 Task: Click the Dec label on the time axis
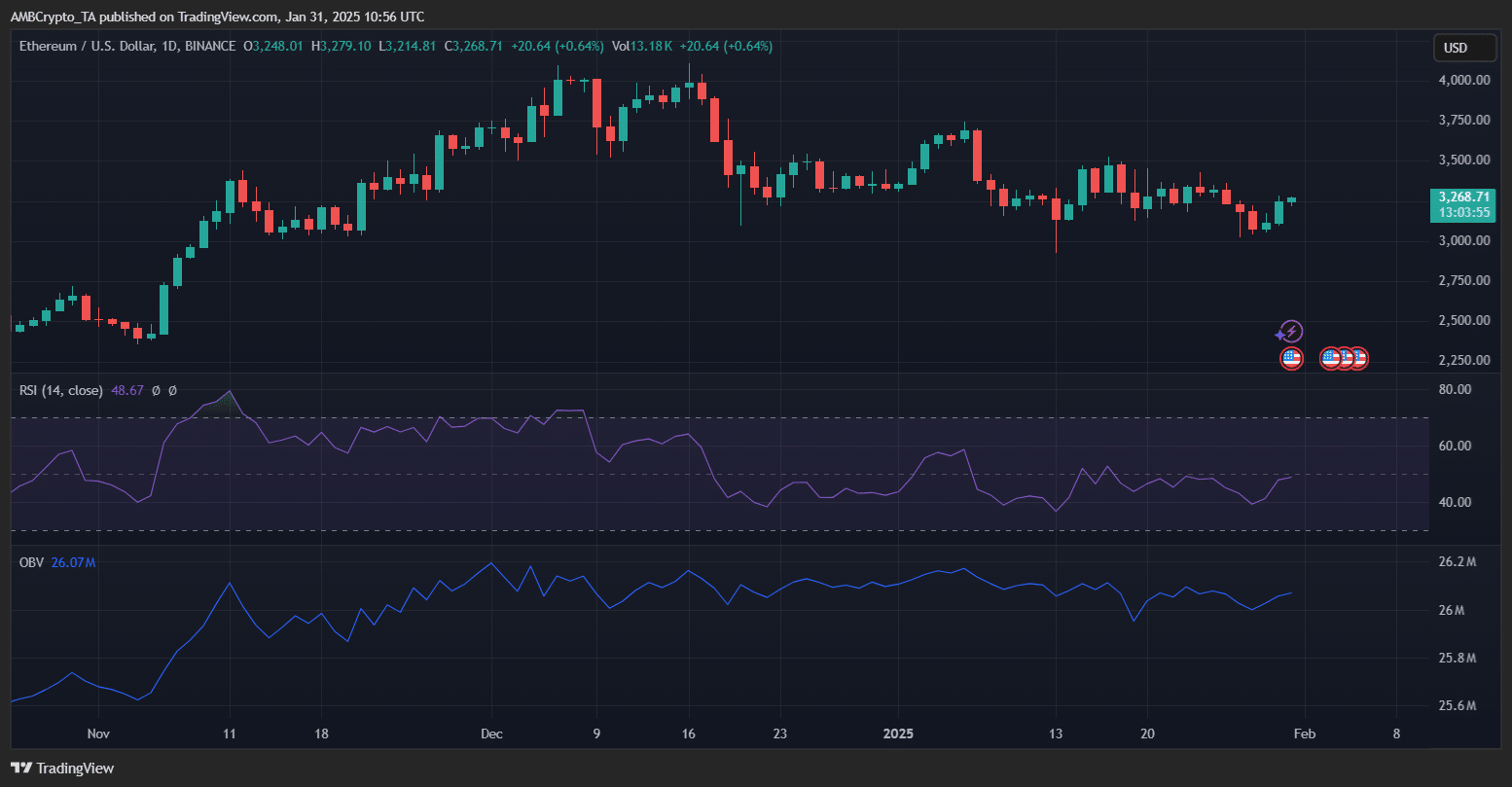[x=491, y=733]
